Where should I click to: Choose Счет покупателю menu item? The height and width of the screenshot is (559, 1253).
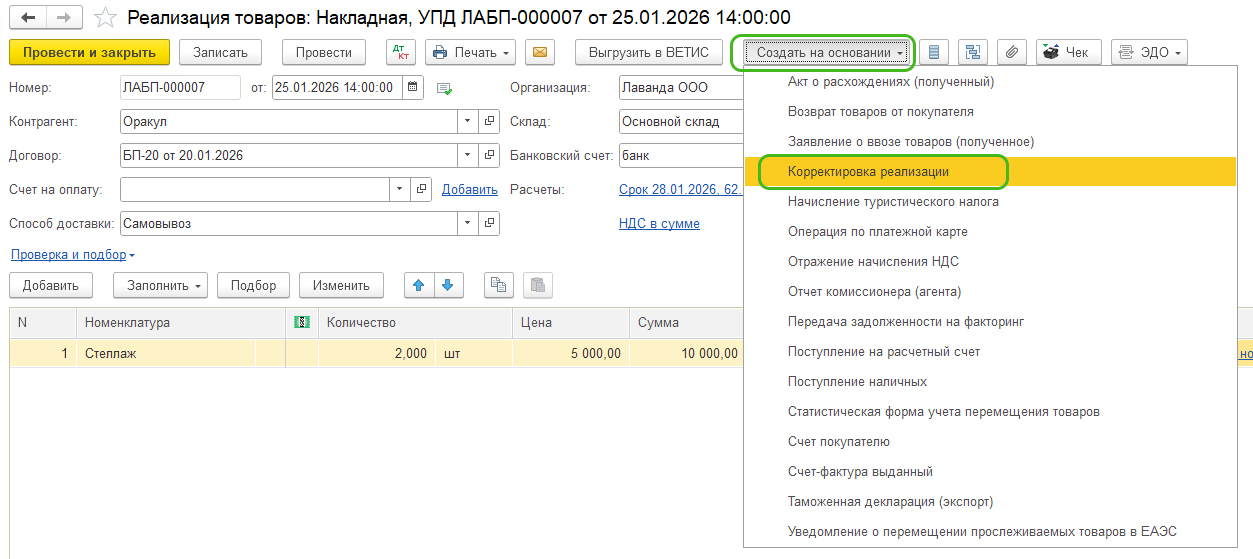(x=990, y=442)
